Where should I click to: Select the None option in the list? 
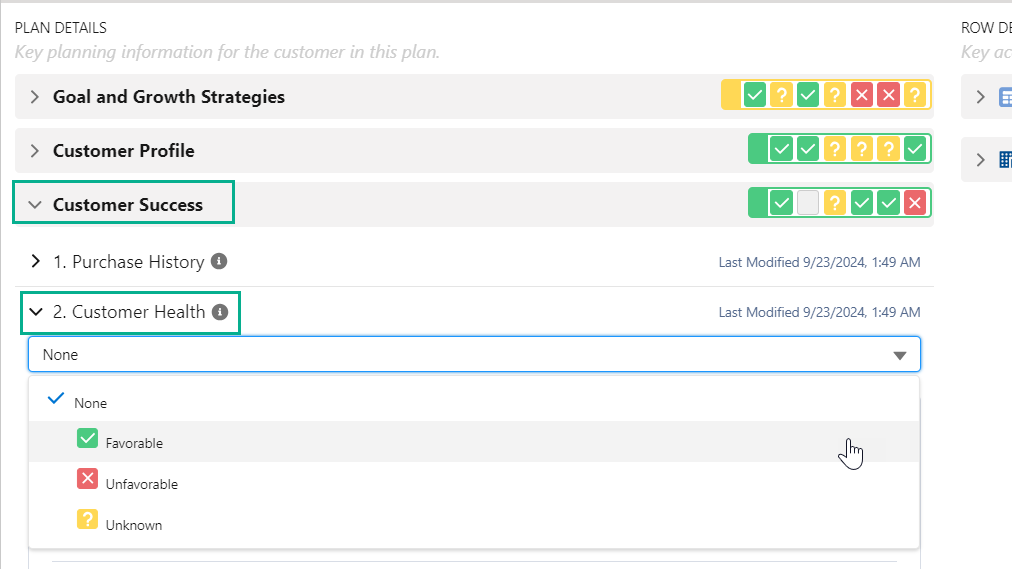click(90, 403)
